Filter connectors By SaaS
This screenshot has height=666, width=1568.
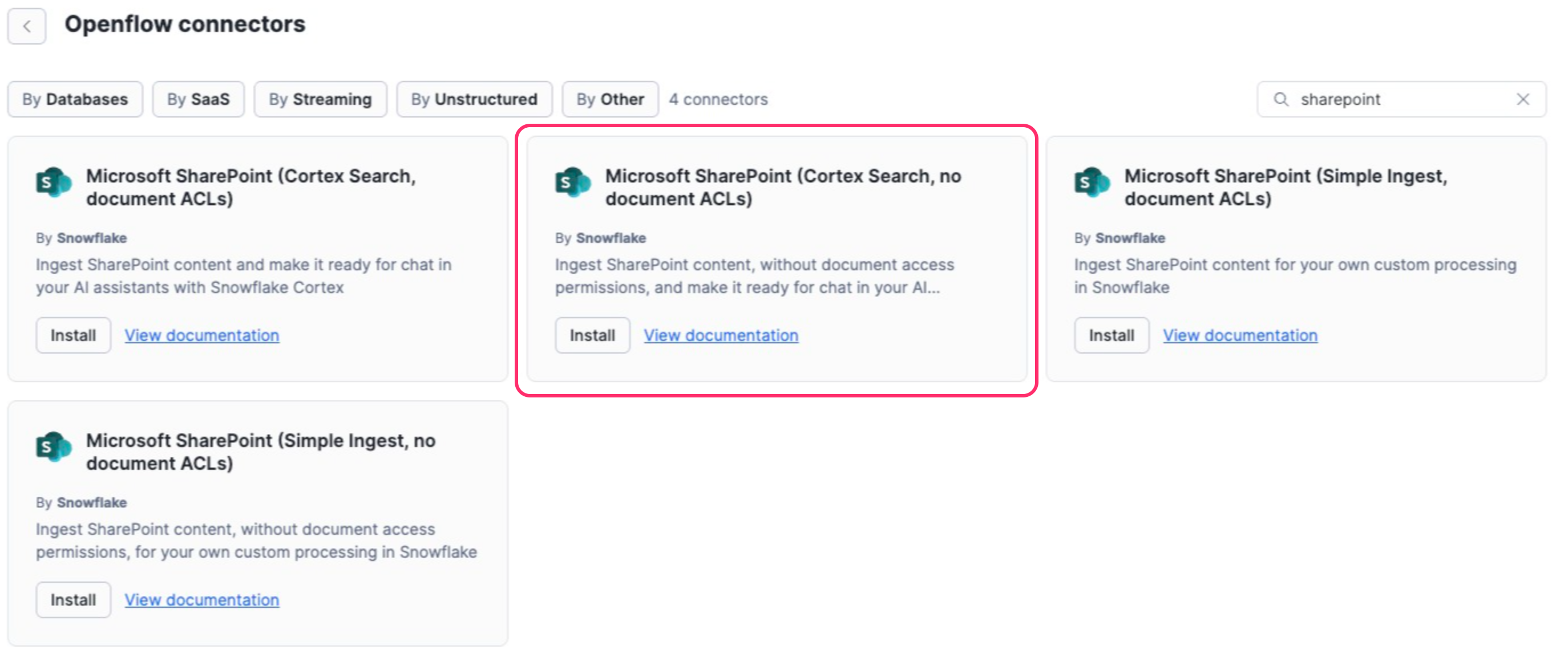(198, 99)
